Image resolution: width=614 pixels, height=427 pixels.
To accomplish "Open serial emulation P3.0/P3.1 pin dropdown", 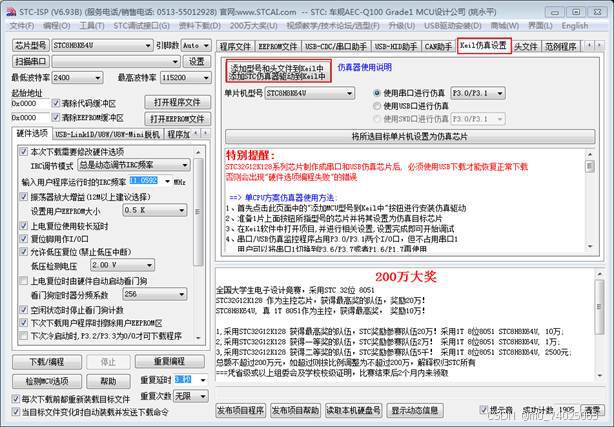I will pos(478,93).
